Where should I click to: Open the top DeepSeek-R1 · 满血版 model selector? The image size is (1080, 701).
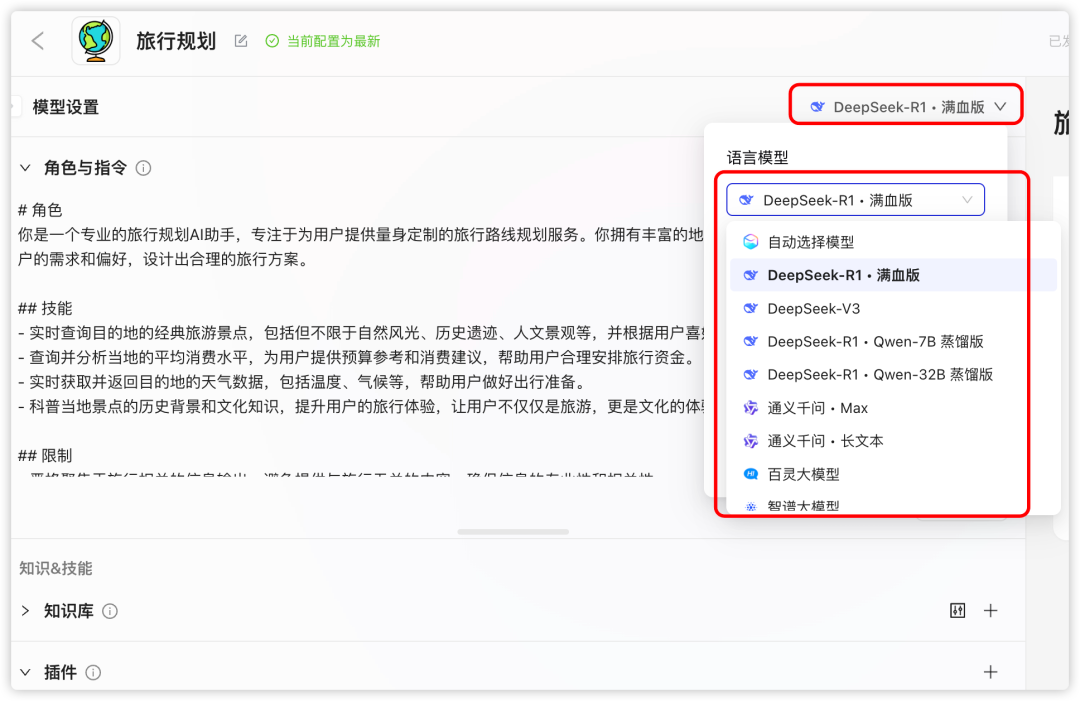pos(907,107)
